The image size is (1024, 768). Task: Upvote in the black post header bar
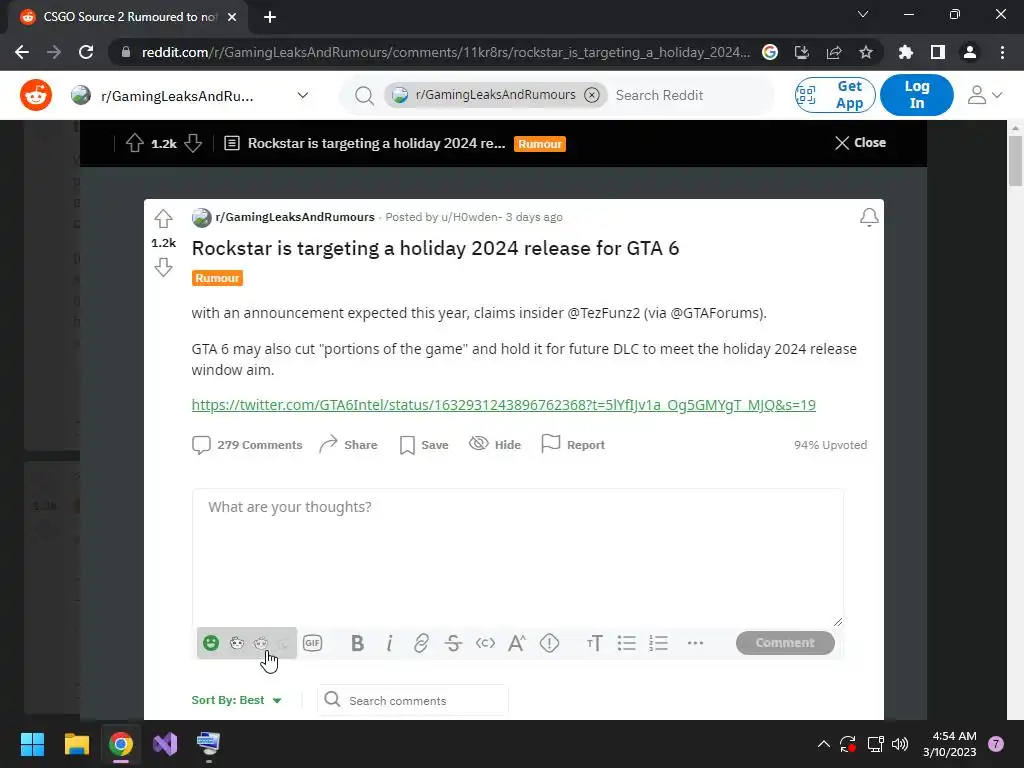[x=135, y=143]
